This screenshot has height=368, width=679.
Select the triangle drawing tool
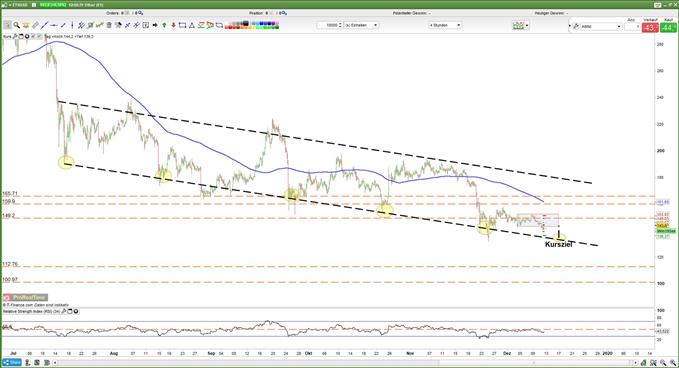tap(191, 25)
